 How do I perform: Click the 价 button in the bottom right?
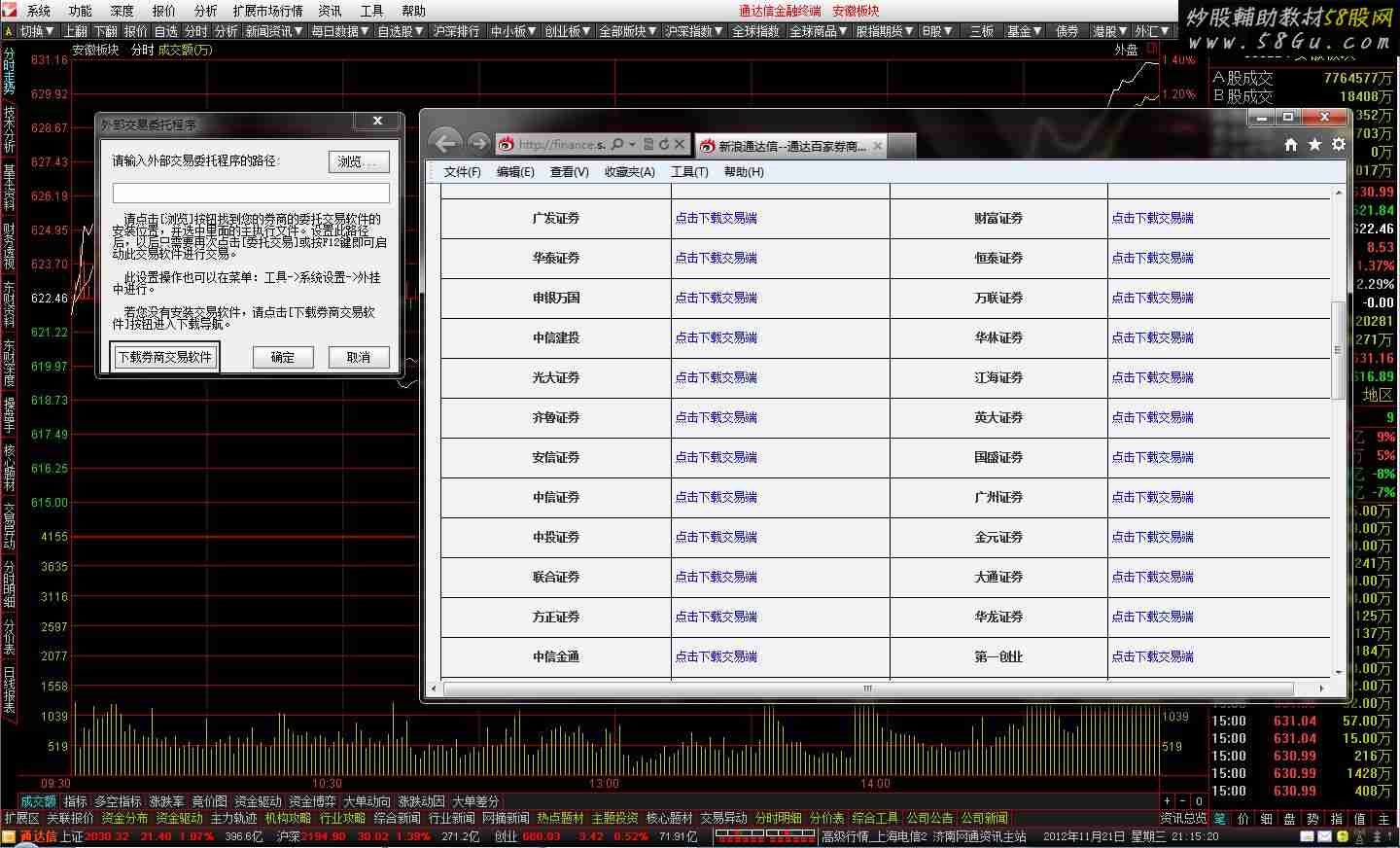pyautogui.click(x=1242, y=819)
